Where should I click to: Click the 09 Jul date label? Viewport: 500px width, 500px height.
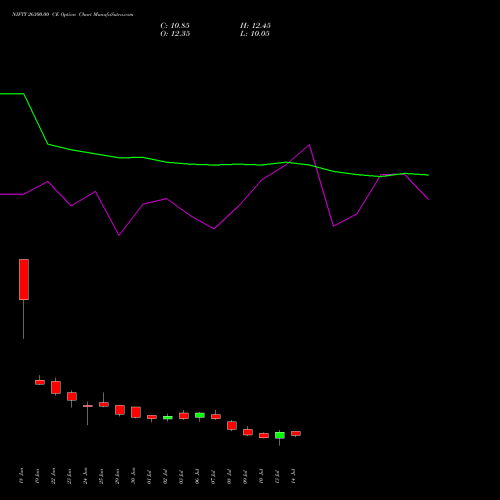(245, 477)
